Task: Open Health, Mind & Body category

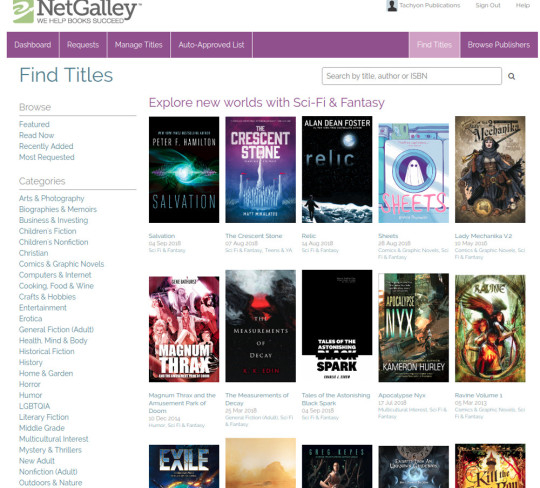Action: pyautogui.click(x=53, y=341)
